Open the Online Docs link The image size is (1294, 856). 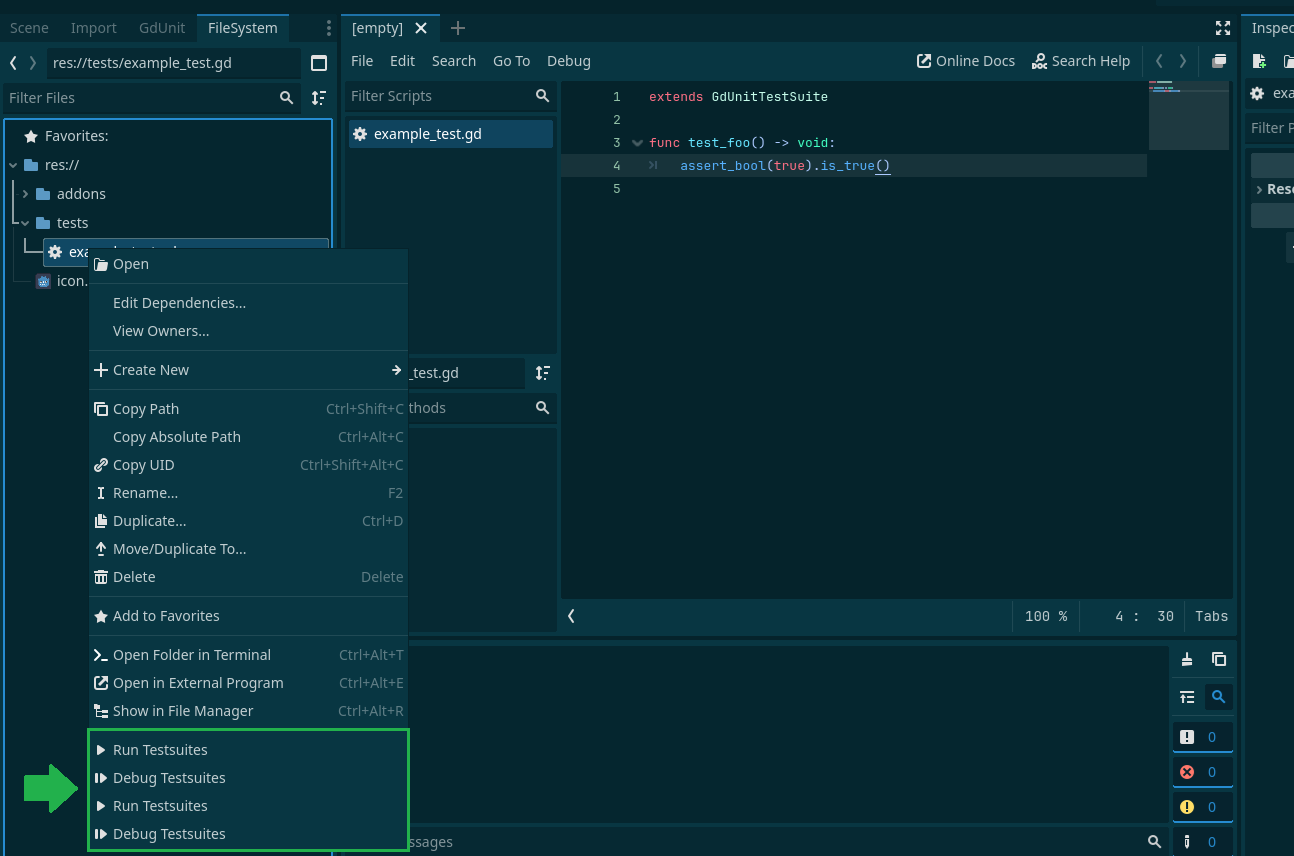(966, 61)
